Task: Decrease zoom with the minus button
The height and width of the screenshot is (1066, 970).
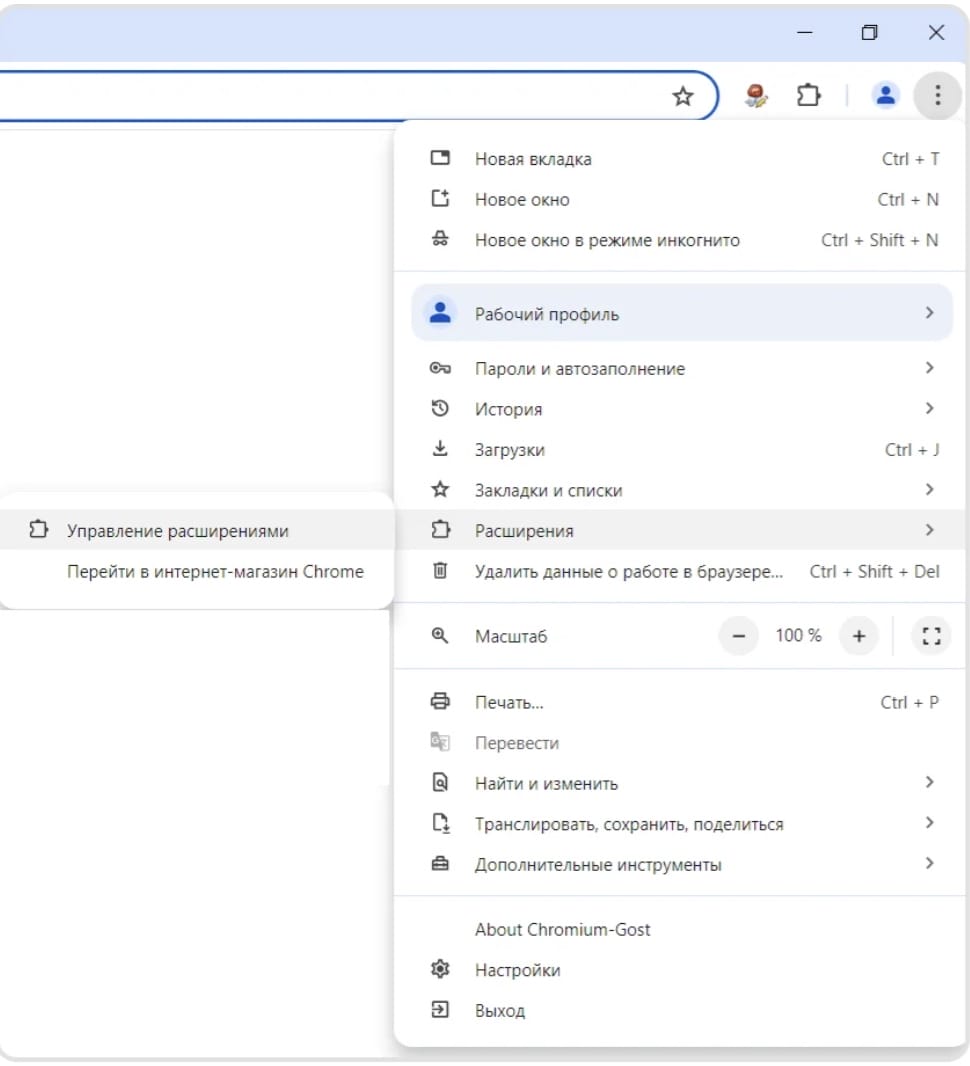Action: (739, 636)
